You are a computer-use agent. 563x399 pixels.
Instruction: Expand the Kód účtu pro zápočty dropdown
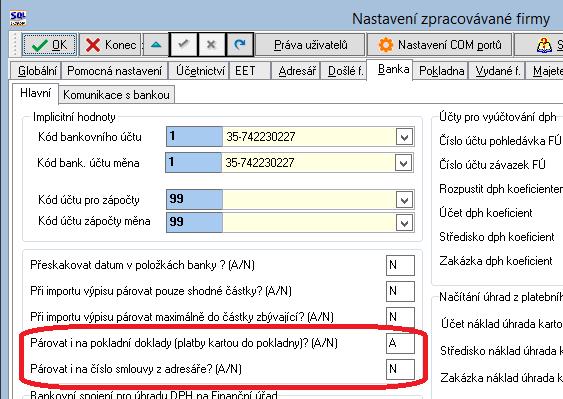pyautogui.click(x=404, y=200)
